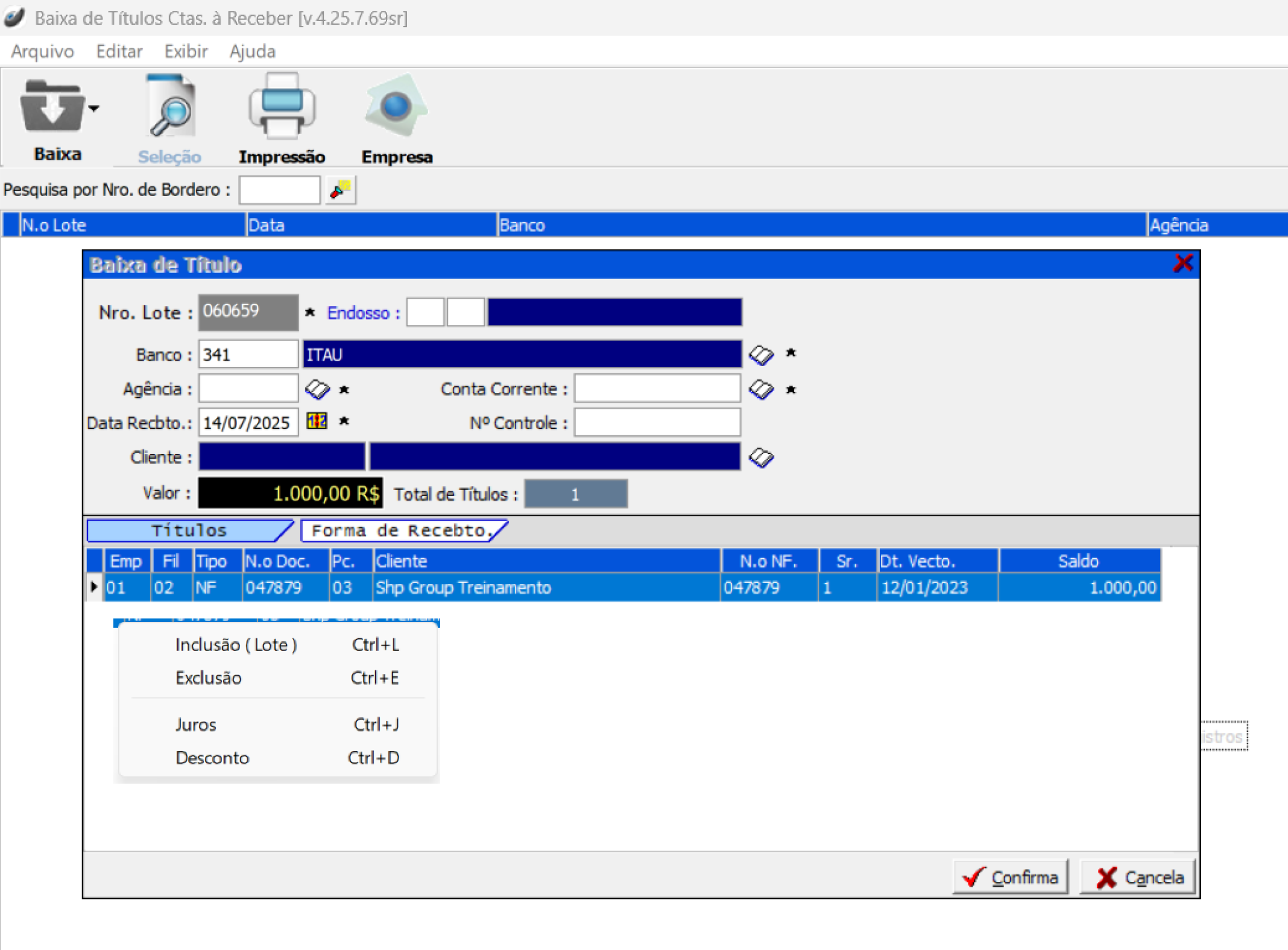
Task: Open the Cliente lookup book icon
Action: pyautogui.click(x=761, y=458)
